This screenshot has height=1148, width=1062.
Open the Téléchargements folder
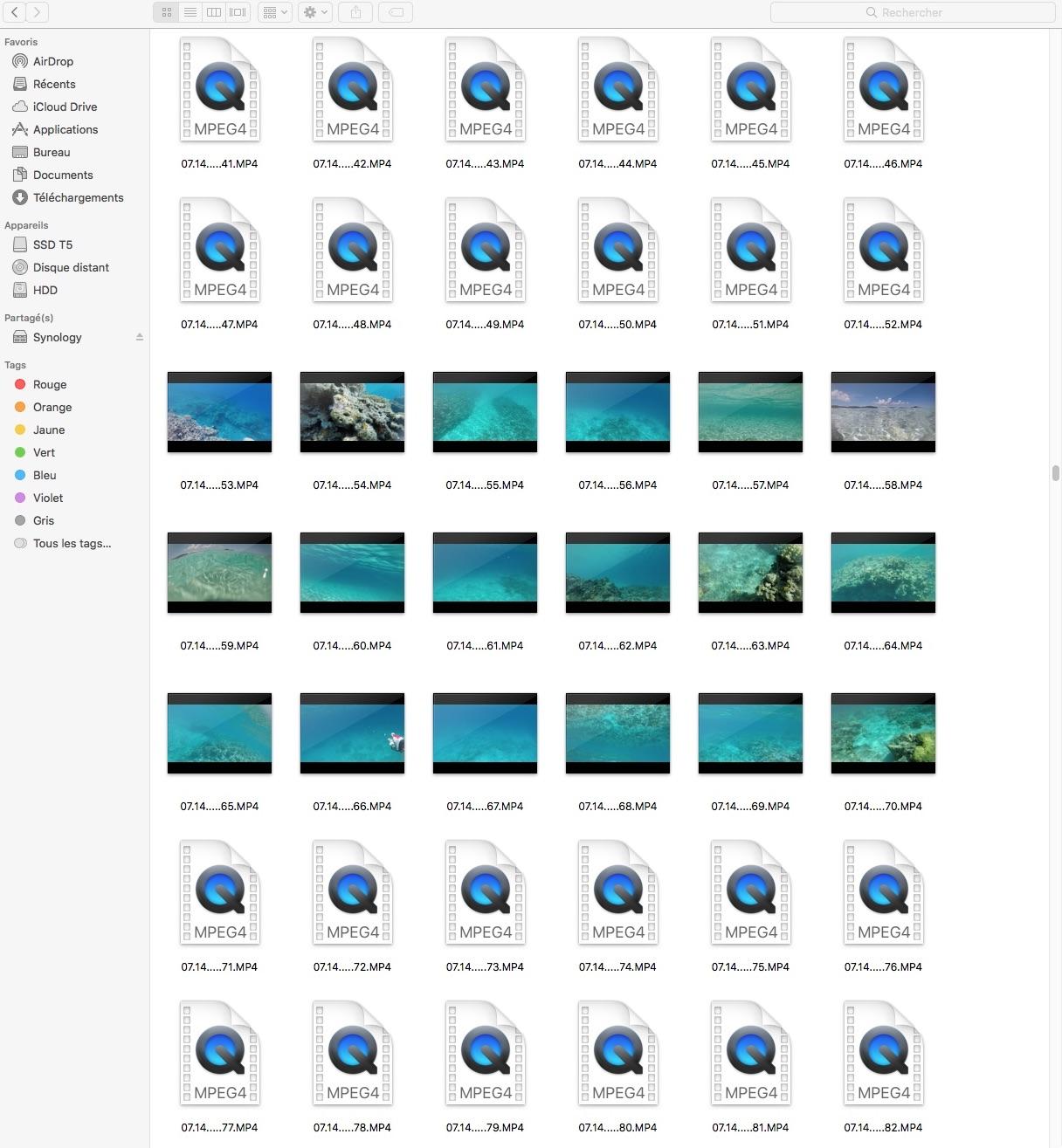pos(78,197)
